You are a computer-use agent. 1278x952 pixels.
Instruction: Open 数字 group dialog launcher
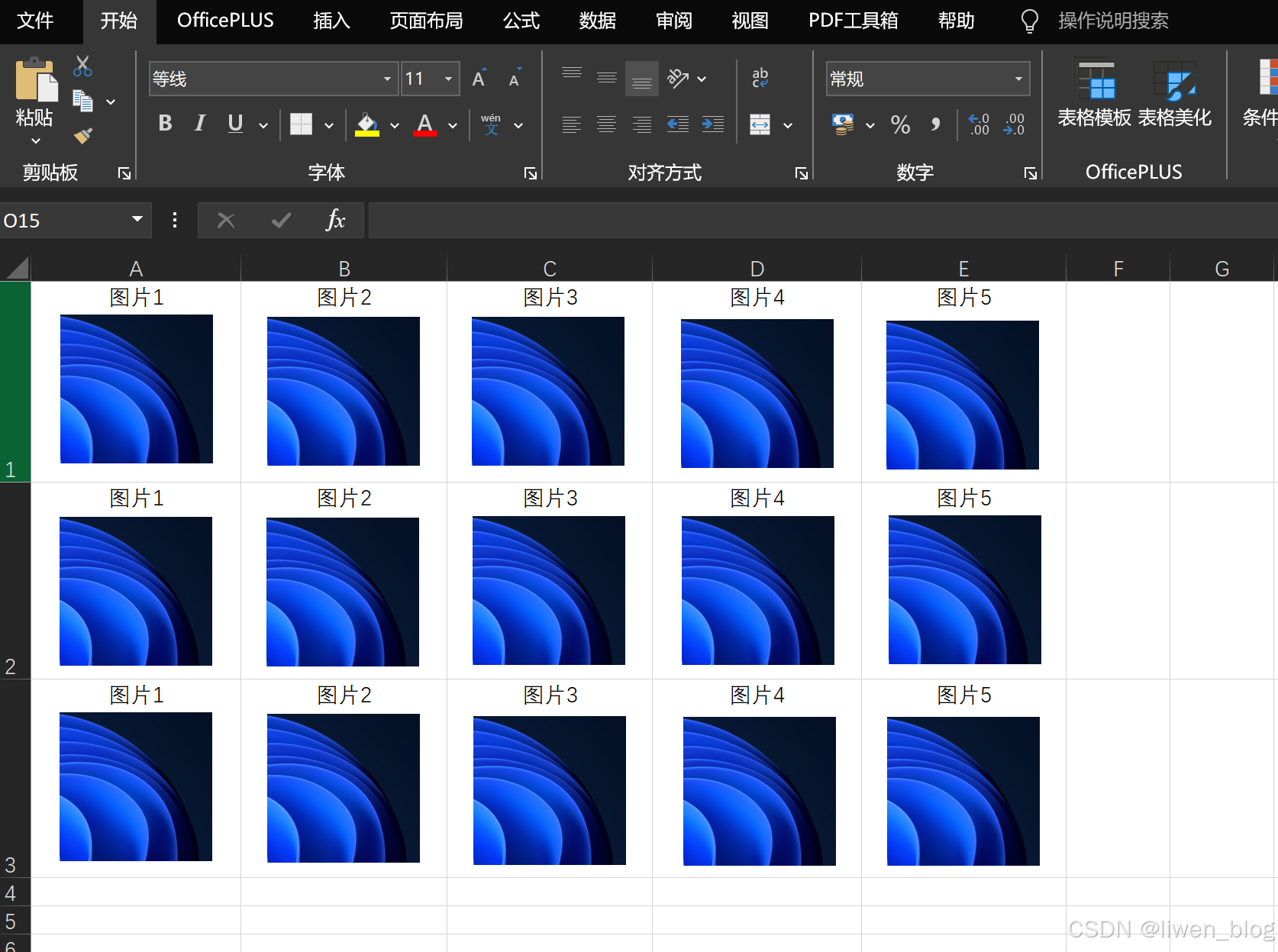click(x=1031, y=174)
